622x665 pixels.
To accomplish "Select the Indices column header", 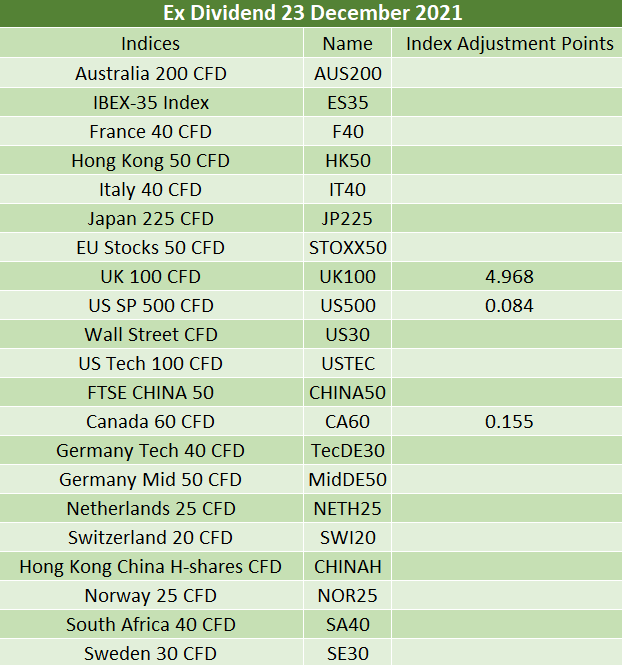I will [151, 43].
